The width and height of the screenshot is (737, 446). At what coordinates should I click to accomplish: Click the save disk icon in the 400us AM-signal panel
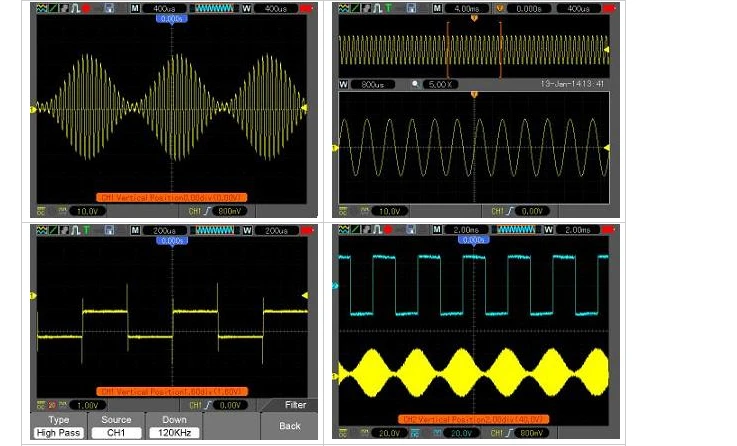109,8
